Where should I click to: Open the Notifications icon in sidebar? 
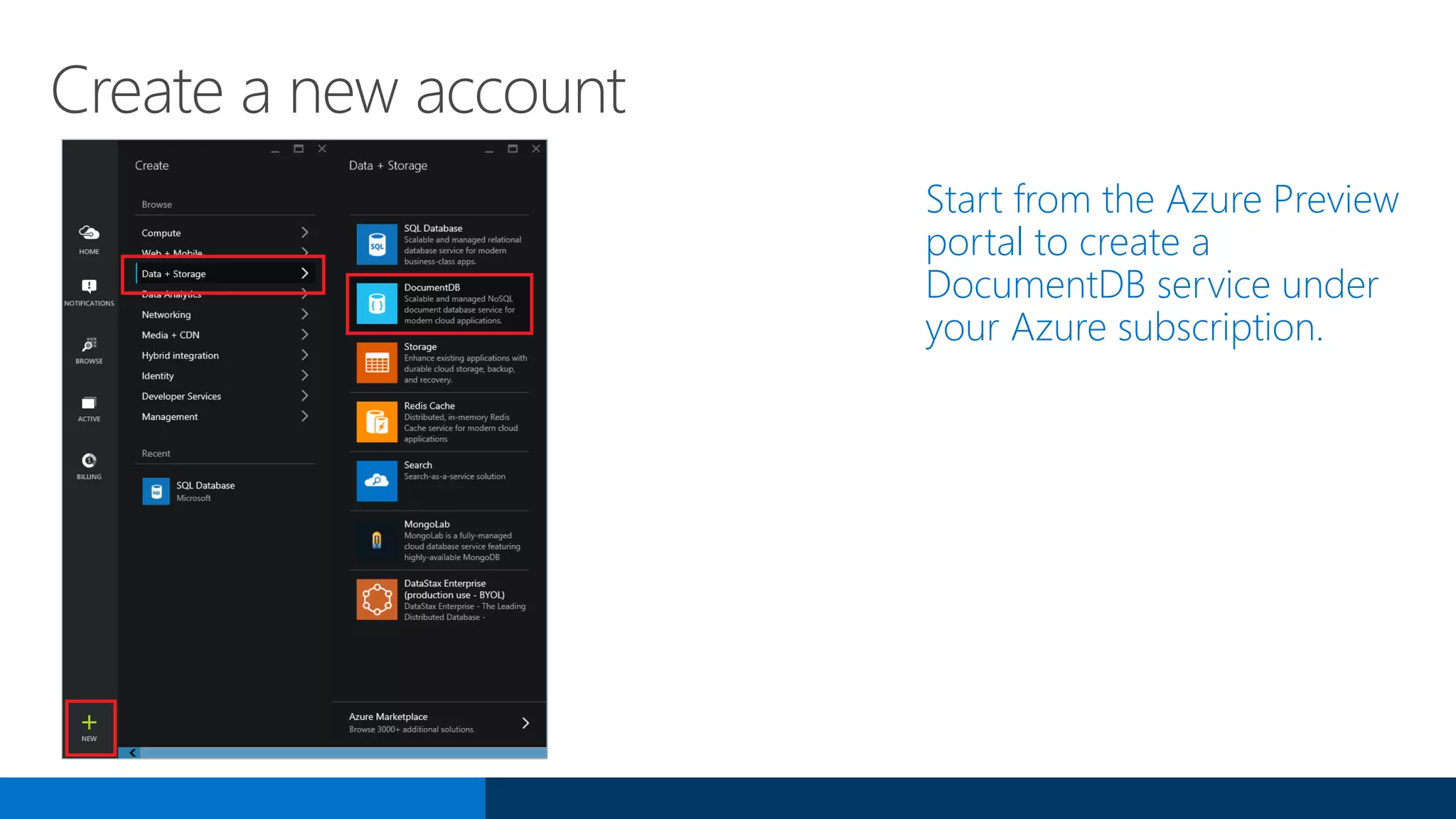(89, 286)
